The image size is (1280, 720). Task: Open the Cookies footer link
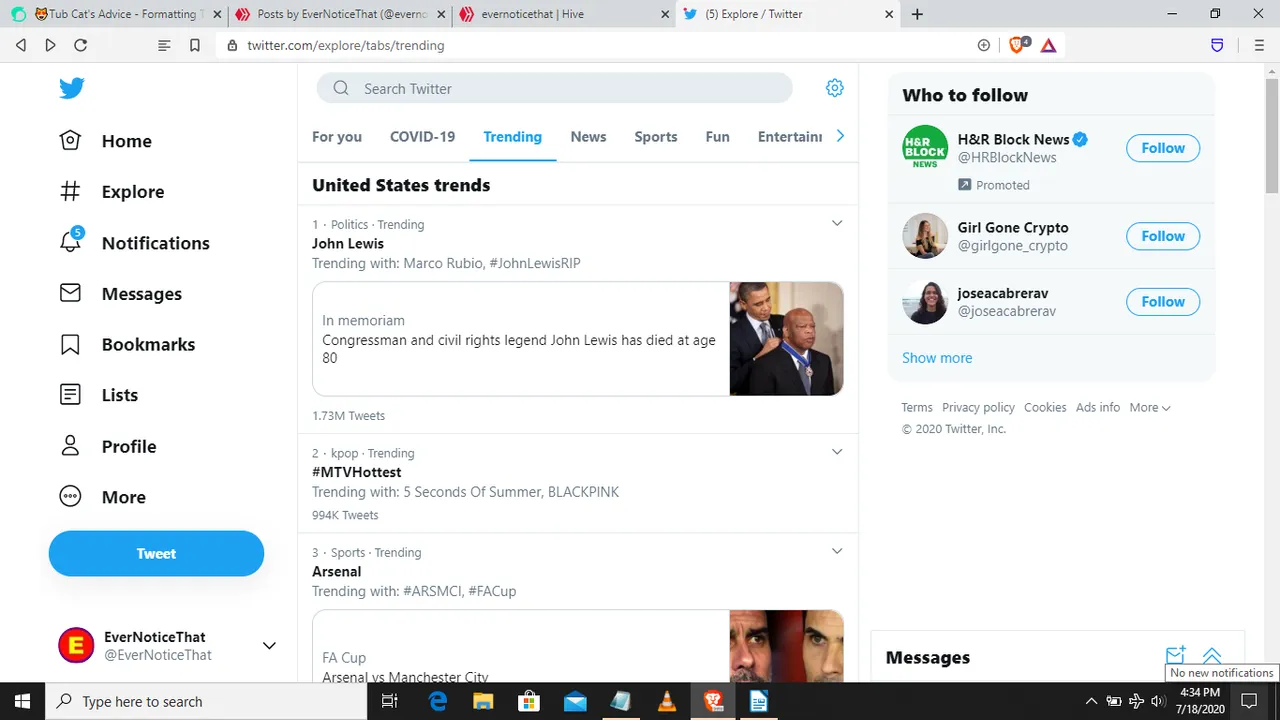tap(1045, 407)
